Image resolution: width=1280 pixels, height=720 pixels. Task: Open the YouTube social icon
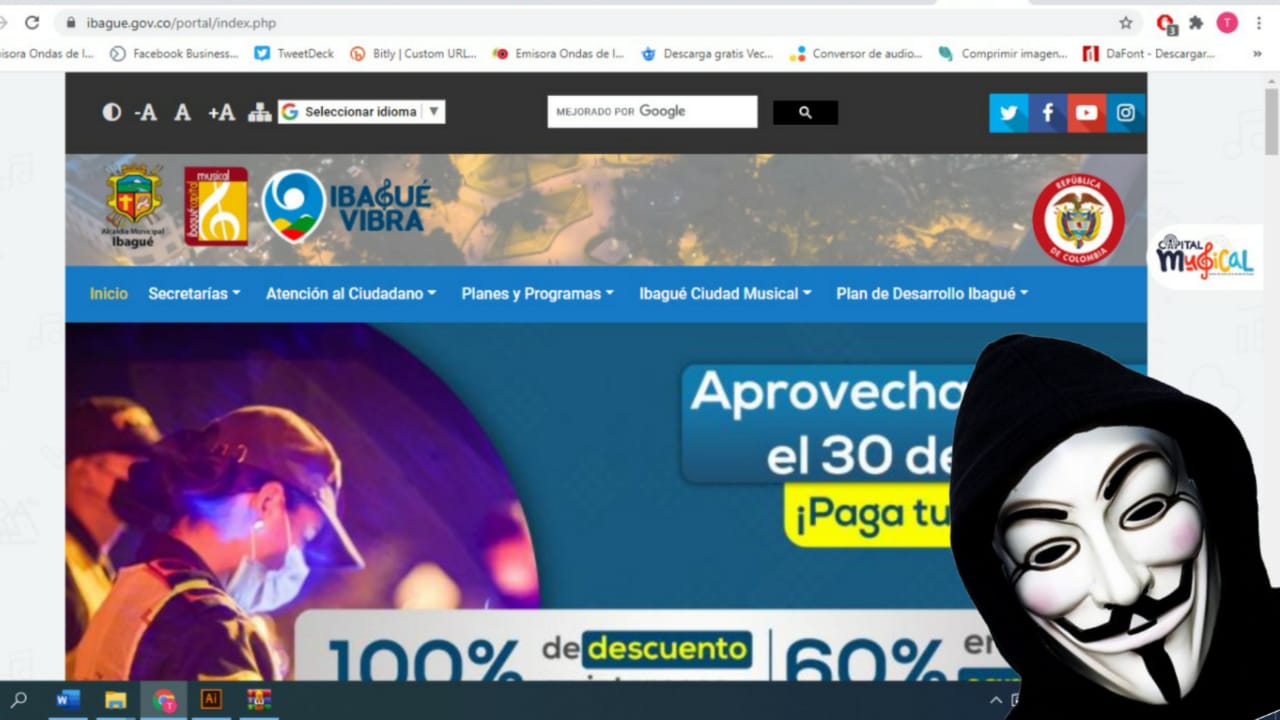pyautogui.click(x=1086, y=113)
